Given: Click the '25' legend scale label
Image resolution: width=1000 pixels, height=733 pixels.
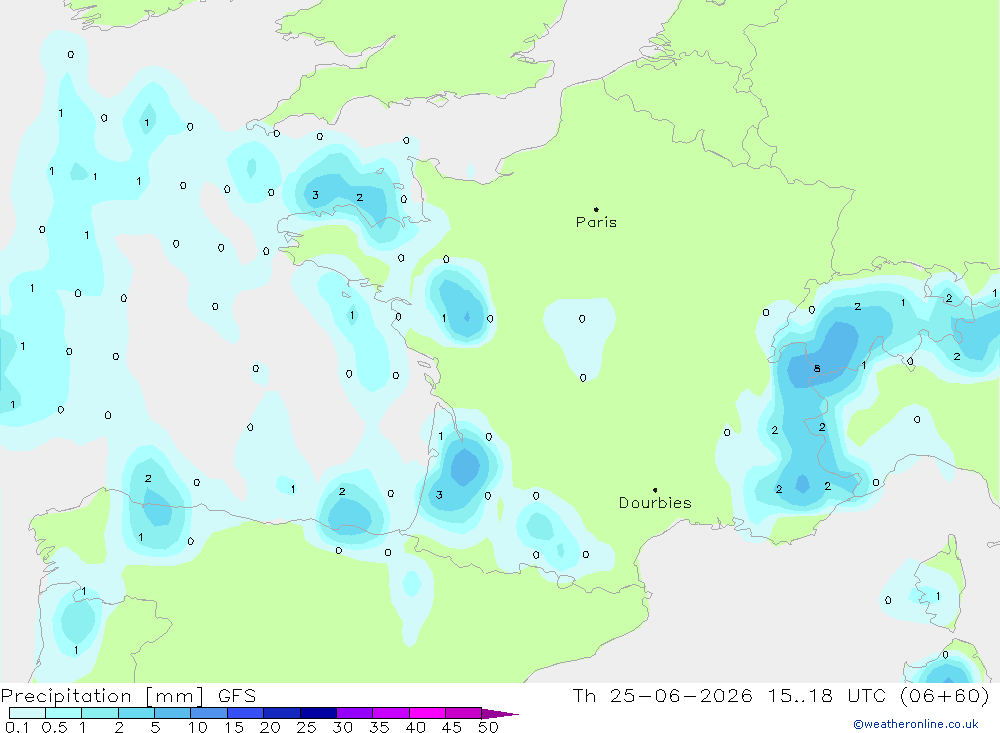Looking at the screenshot, I should pyautogui.click(x=306, y=727).
